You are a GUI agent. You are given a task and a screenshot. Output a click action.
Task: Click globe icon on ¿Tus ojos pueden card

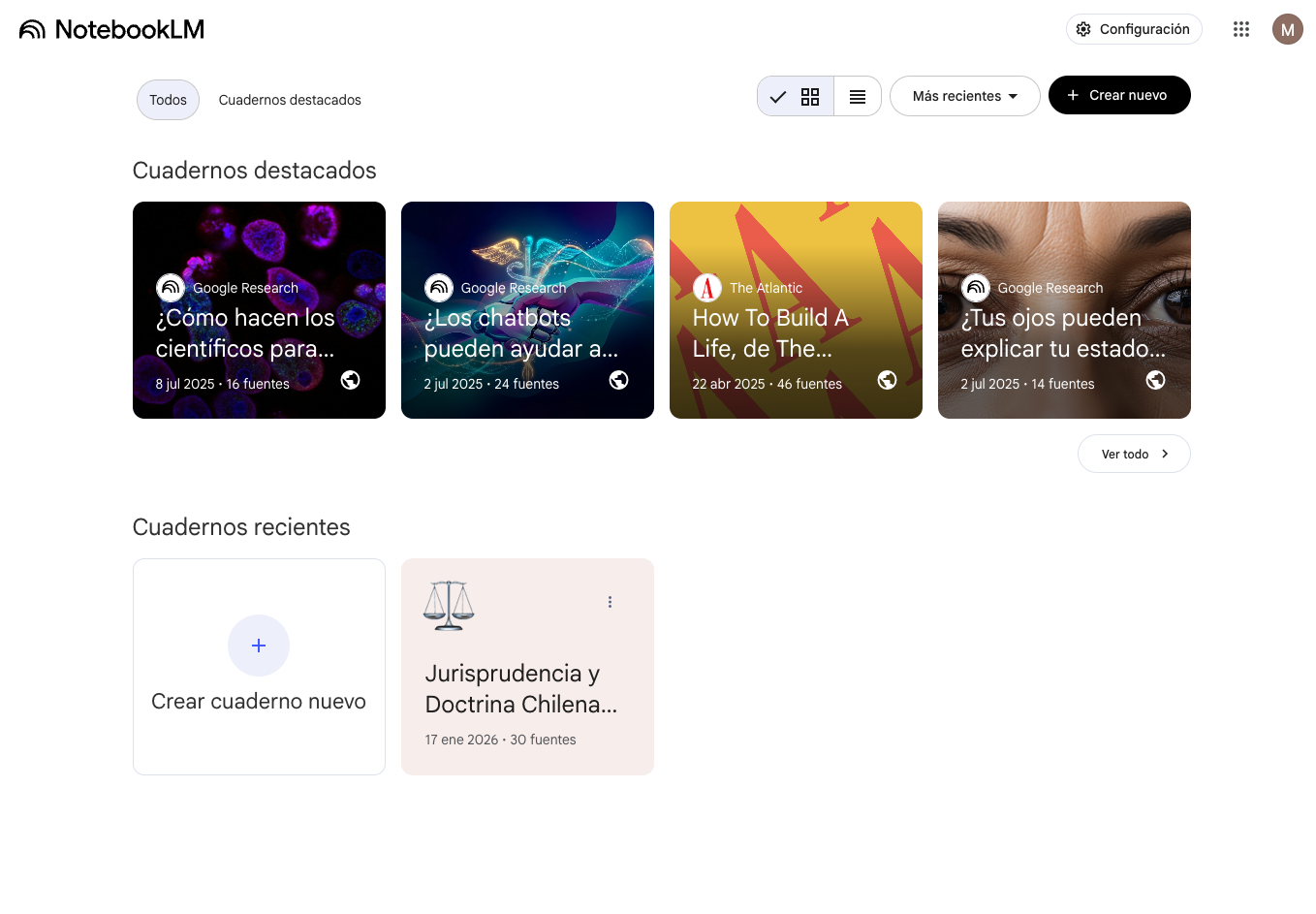pos(1155,380)
